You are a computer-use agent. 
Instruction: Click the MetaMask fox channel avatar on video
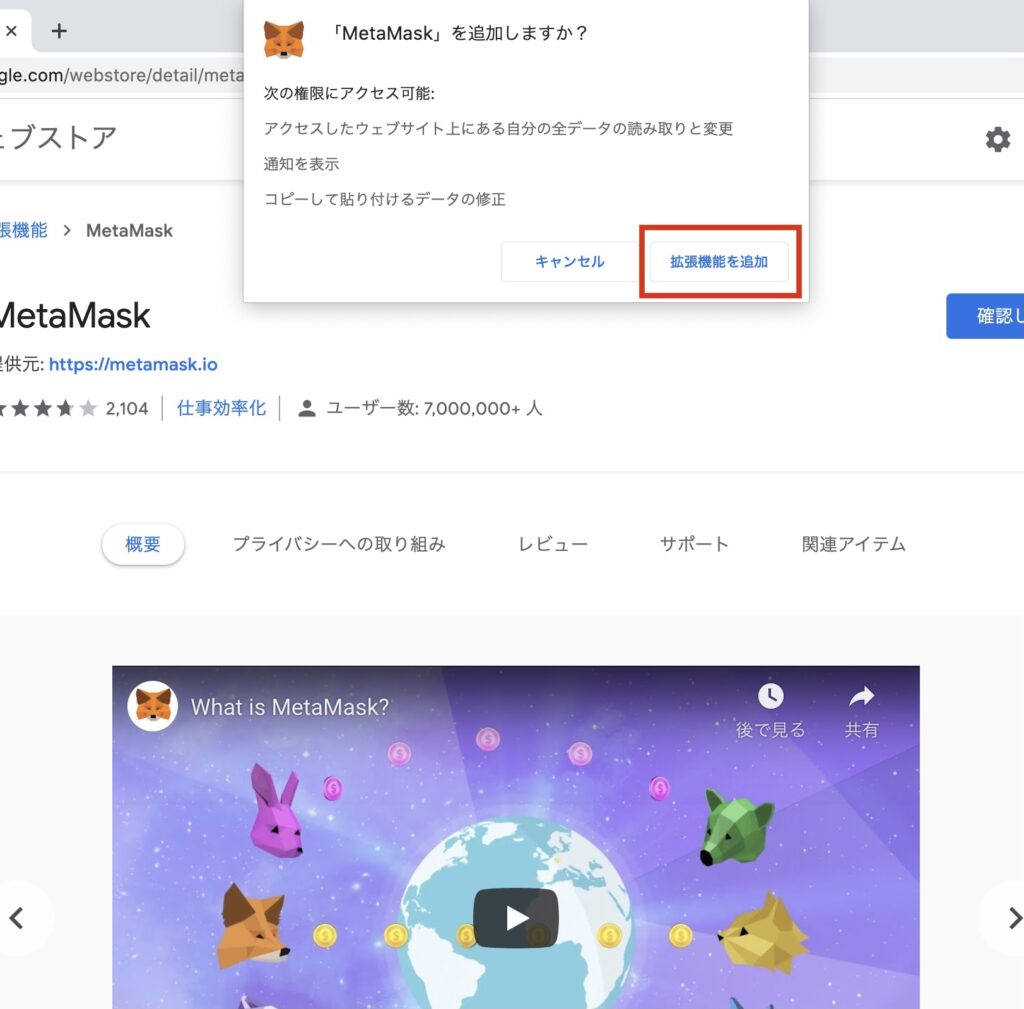[153, 706]
